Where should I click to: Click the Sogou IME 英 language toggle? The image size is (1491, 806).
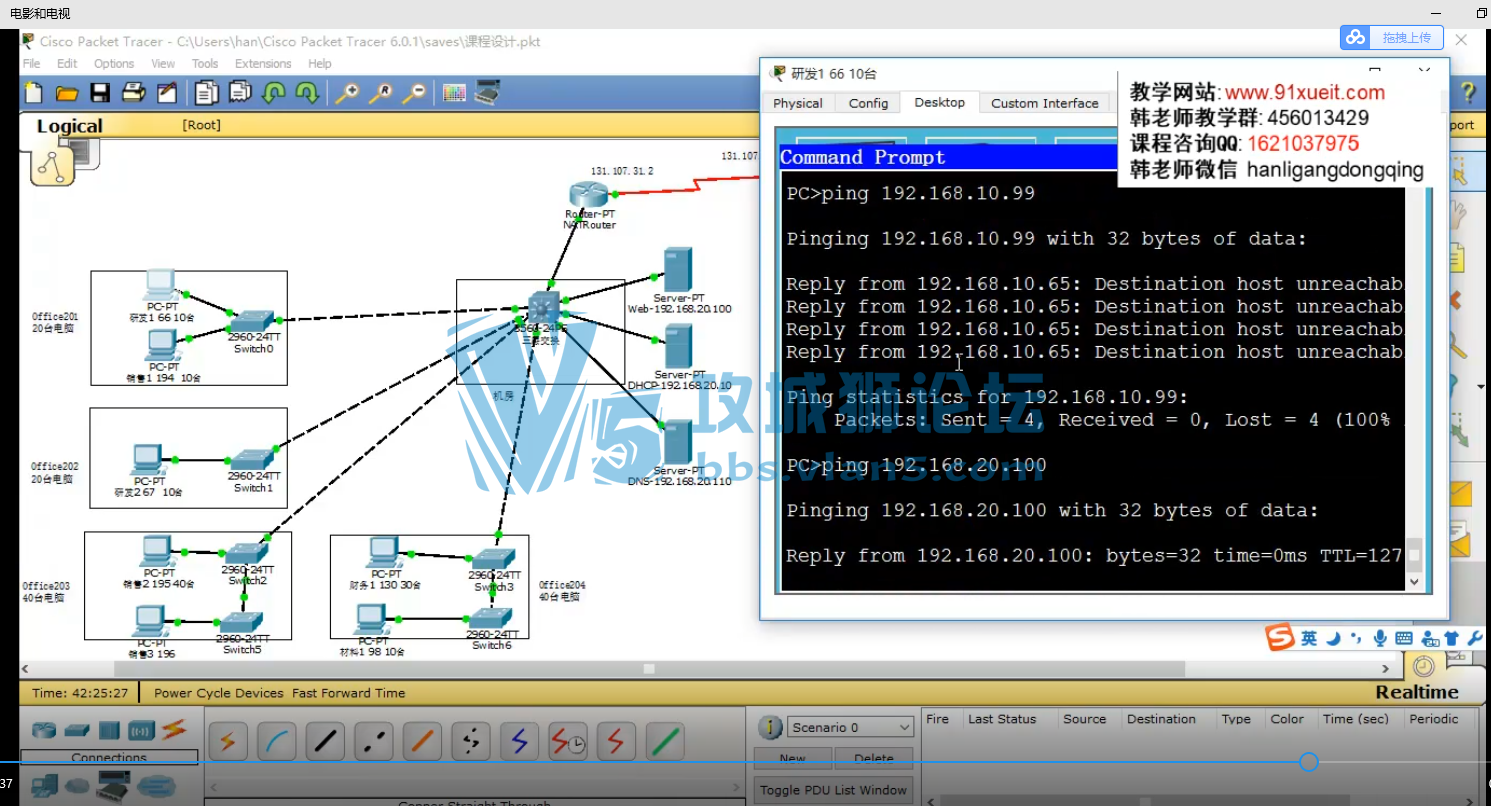(x=1309, y=638)
